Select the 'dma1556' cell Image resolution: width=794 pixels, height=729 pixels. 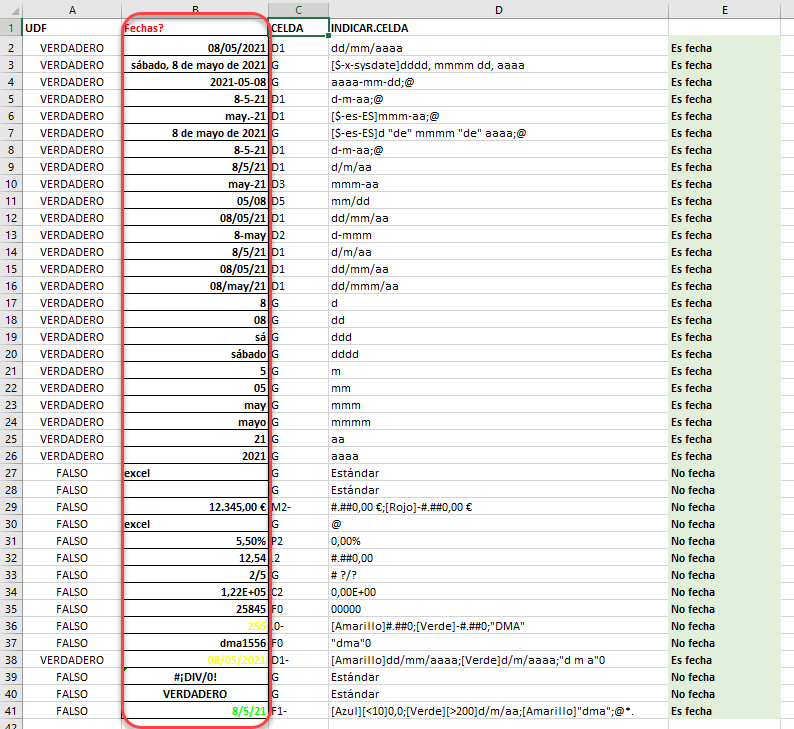pos(195,643)
